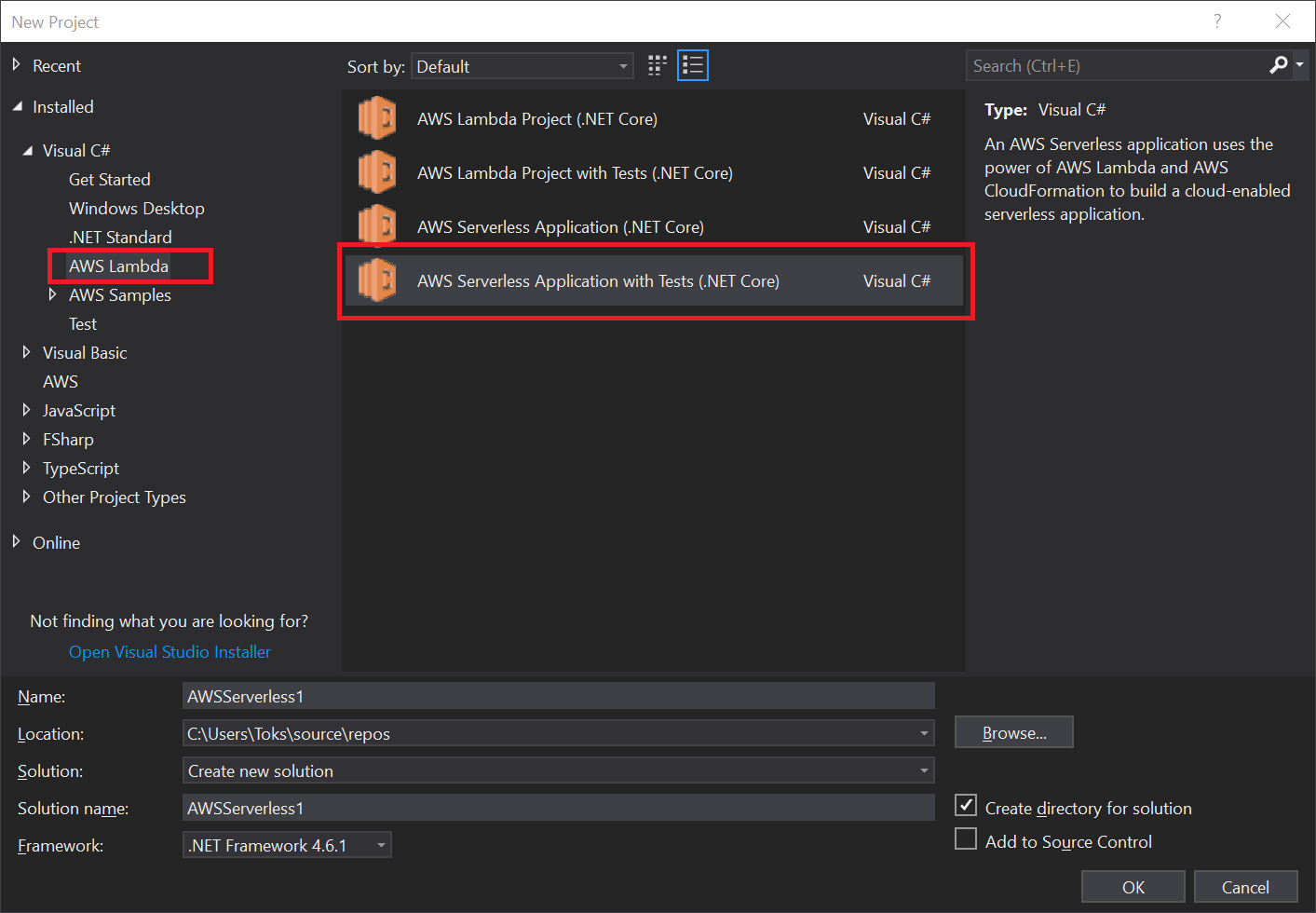Click the Cancel button
The width and height of the screenshot is (1316, 913).
pos(1245,887)
